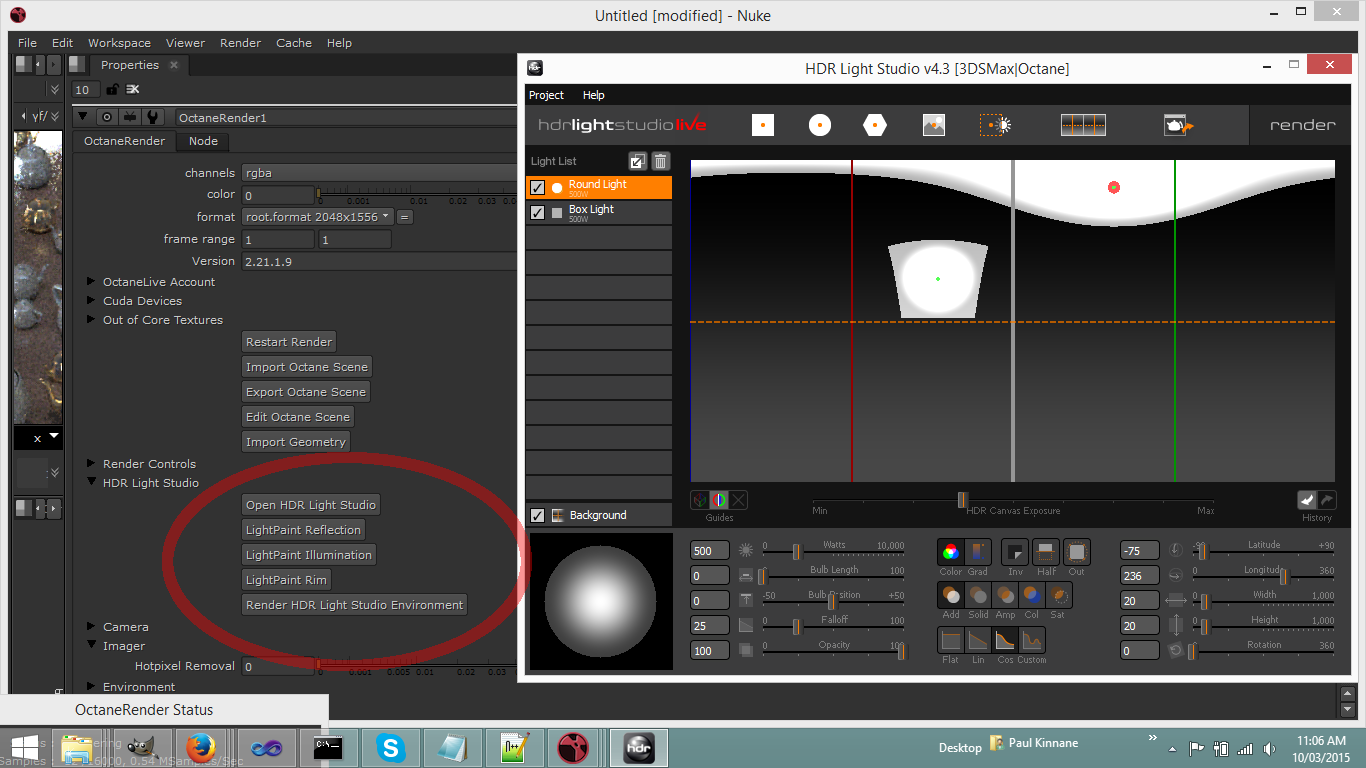Viewport: 1366px width, 768px height.
Task: Toggle the Half light option
Action: pos(1046,552)
